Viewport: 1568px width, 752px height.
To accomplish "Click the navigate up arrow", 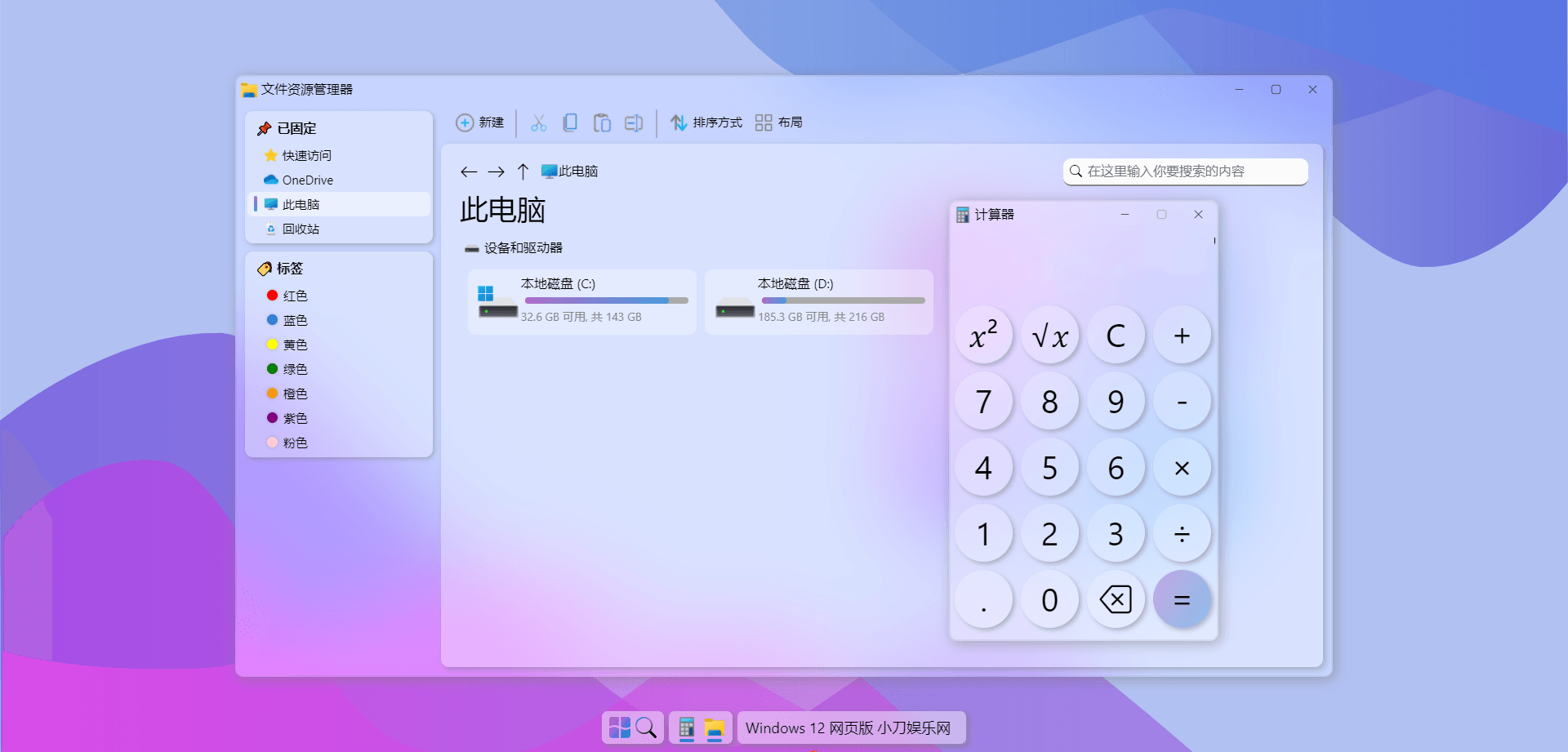I will click(523, 171).
